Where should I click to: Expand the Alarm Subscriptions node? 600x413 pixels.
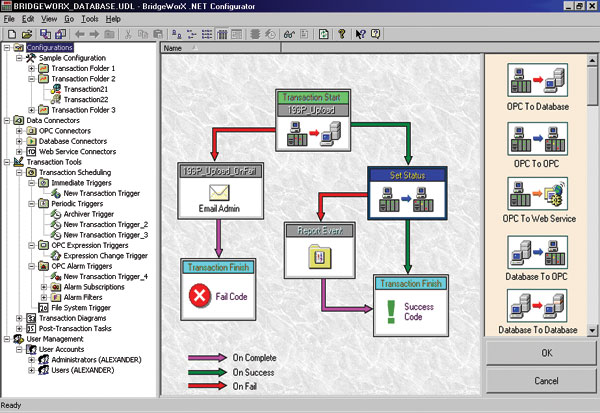(x=44, y=287)
